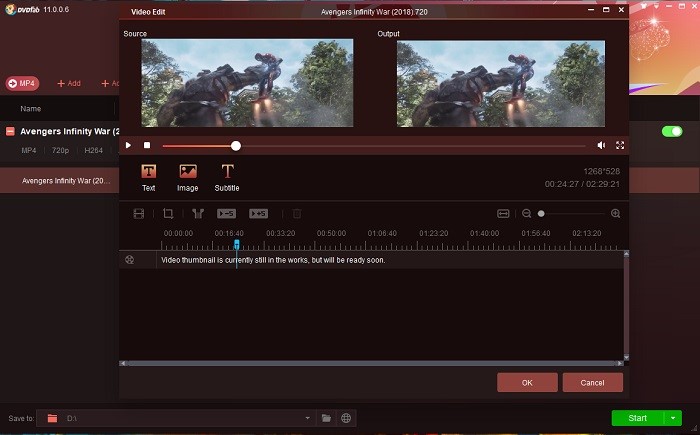Screen dimensions: 700x435
Task: Click the 01:23:20 mark on the ruler
Action: (x=433, y=233)
